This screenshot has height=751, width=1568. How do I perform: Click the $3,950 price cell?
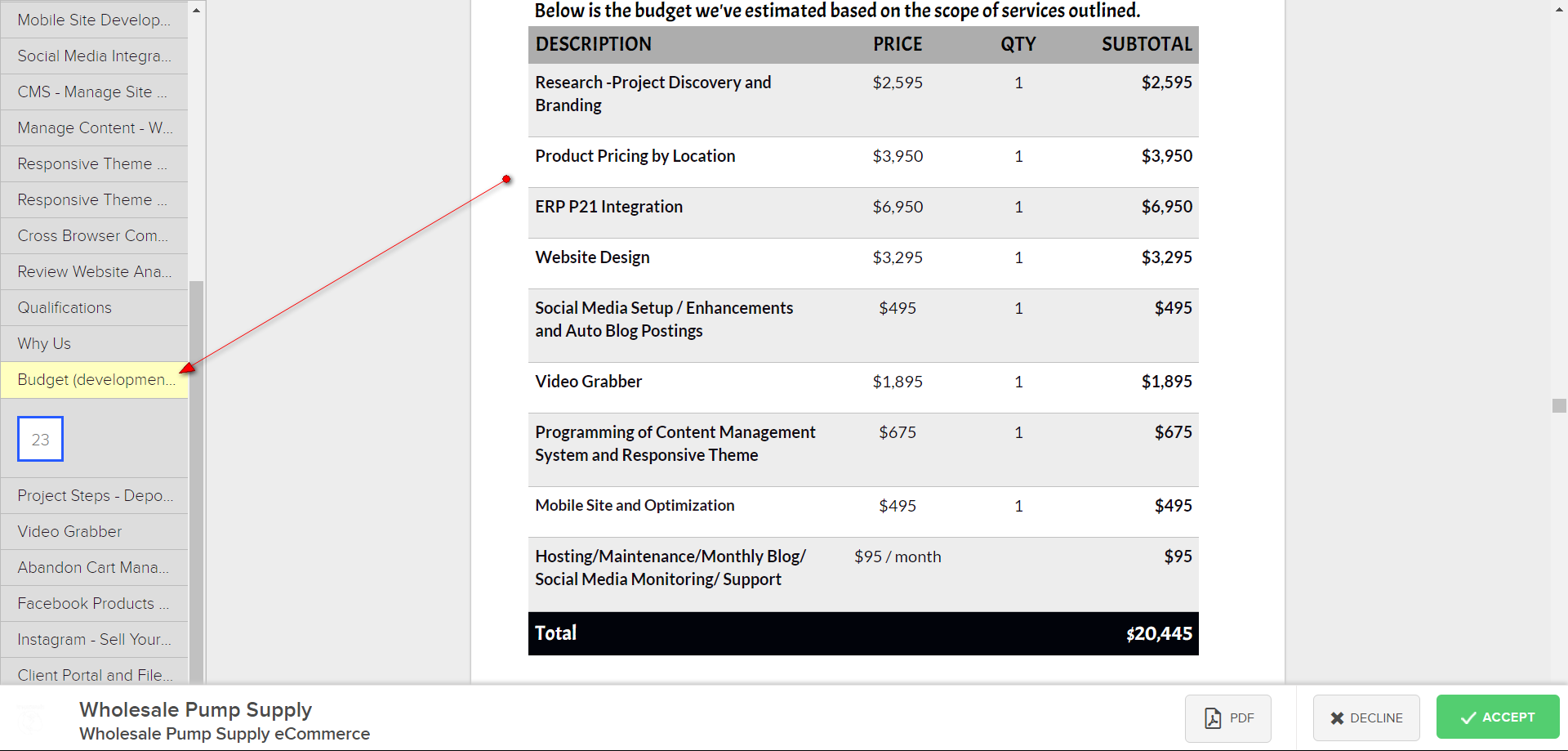(x=898, y=156)
